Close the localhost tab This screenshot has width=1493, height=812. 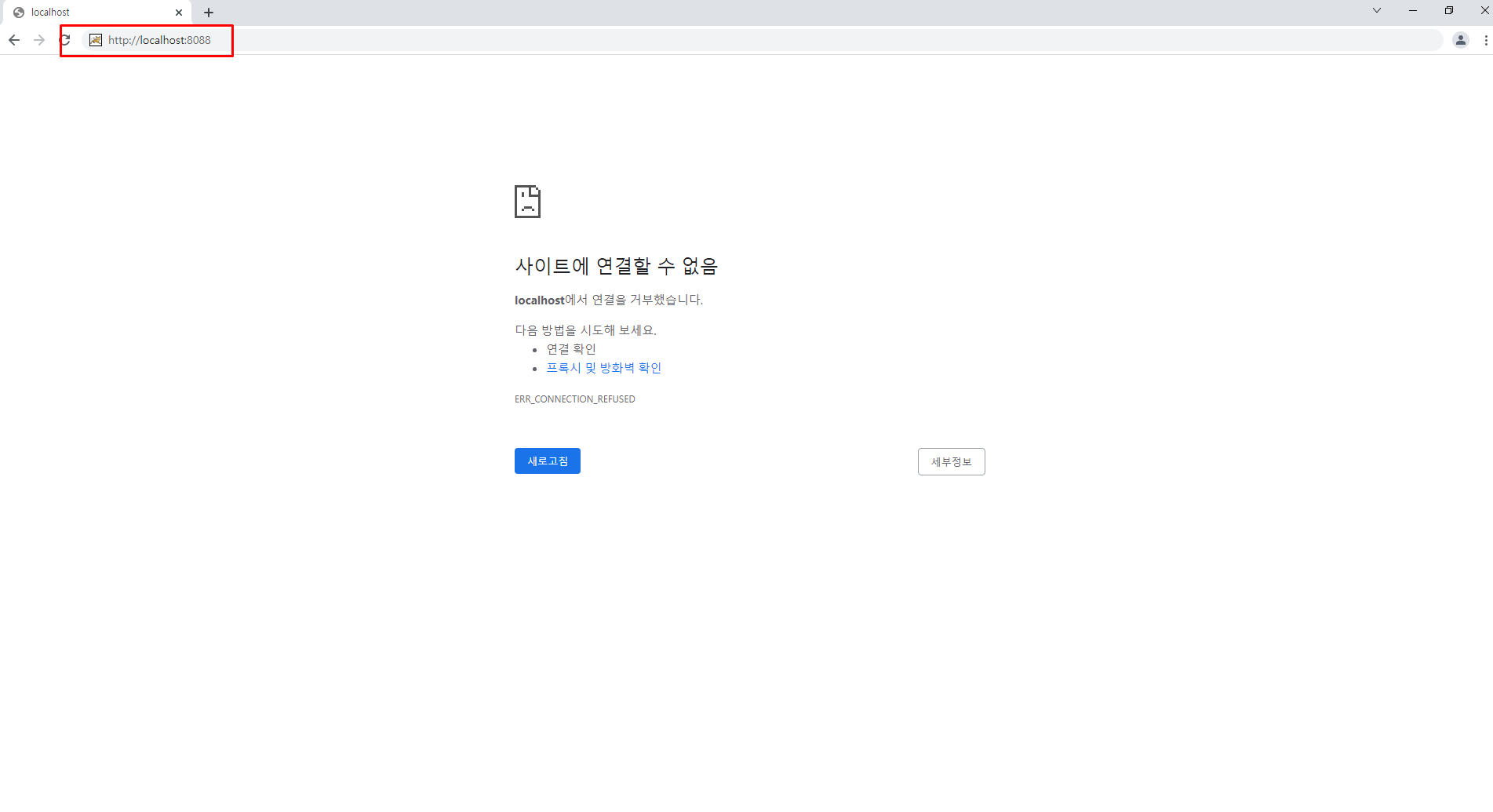(179, 13)
